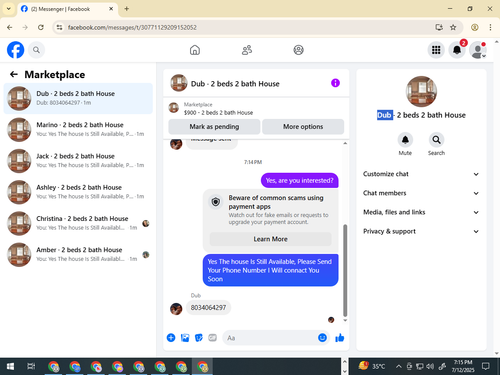The width and height of the screenshot is (500, 375).
Task: Click the Yes, are you interested? message
Action: click(299, 180)
